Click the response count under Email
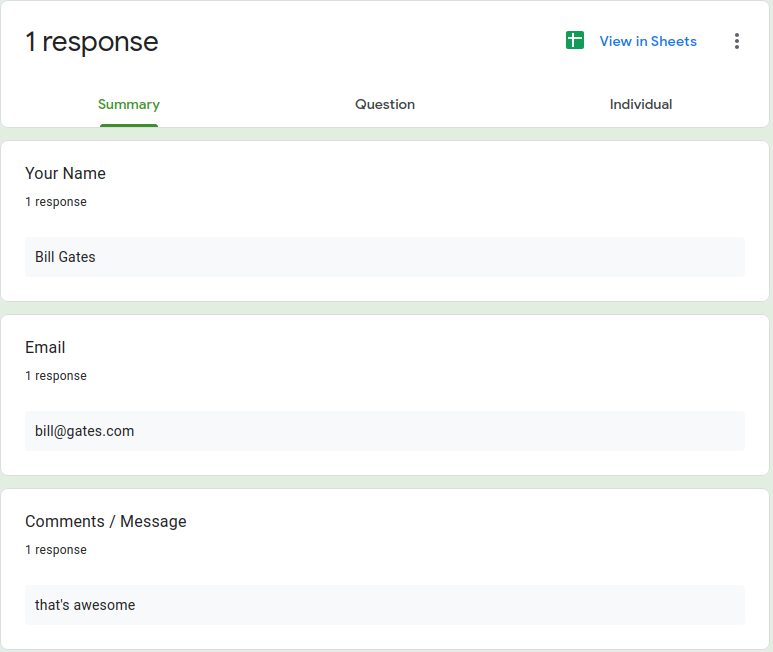Screen dimensions: 773x652 point(56,376)
